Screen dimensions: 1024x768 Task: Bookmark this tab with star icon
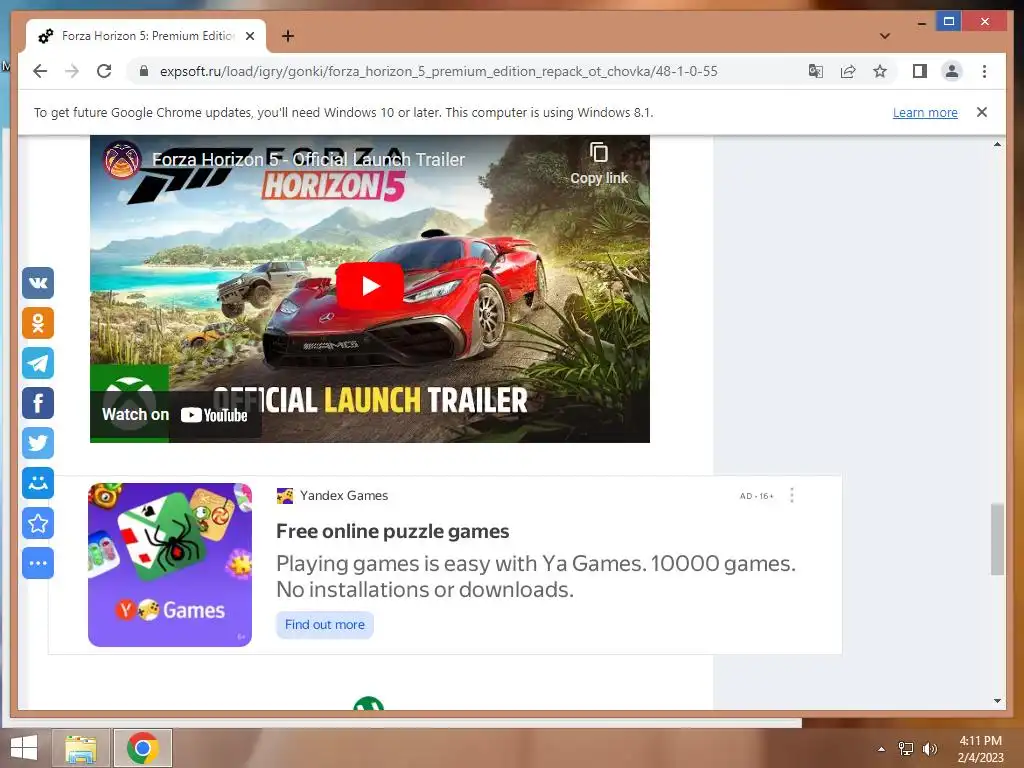click(880, 71)
